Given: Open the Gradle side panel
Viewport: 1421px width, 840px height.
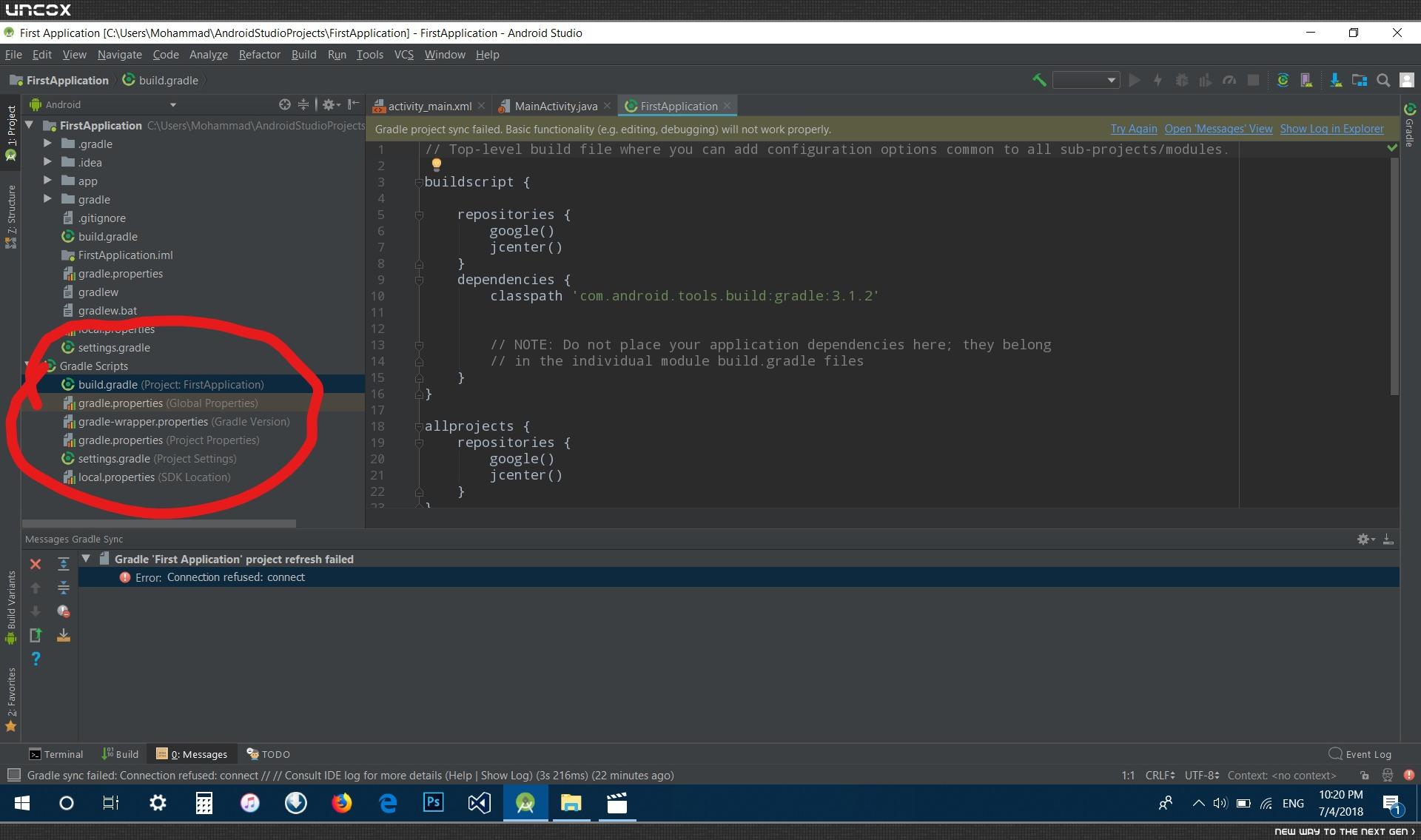Looking at the screenshot, I should (1409, 124).
